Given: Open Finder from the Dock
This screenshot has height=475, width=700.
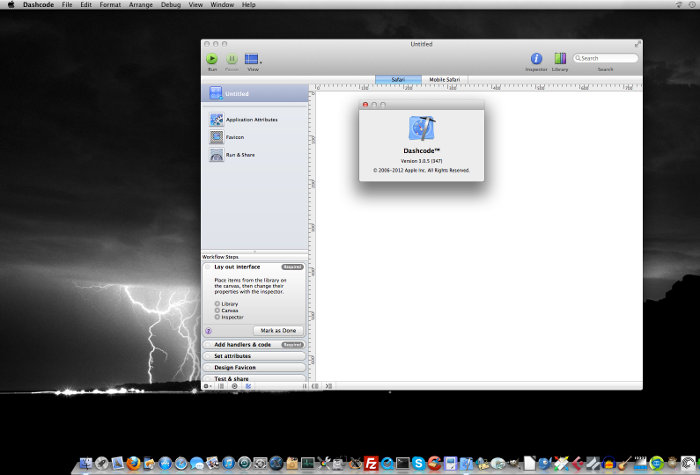Looking at the screenshot, I should [x=86, y=463].
